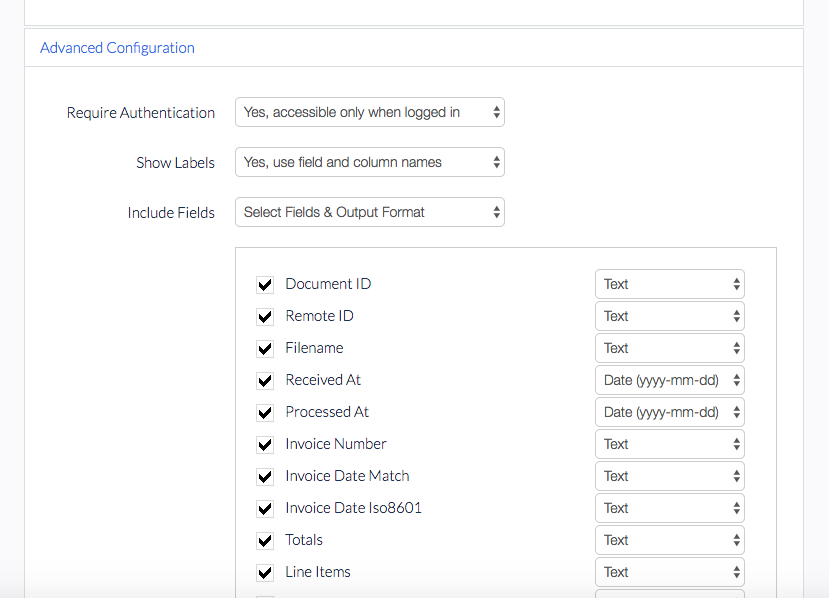The height and width of the screenshot is (598, 829).
Task: Toggle the Processed At checkbox
Action: (x=265, y=412)
